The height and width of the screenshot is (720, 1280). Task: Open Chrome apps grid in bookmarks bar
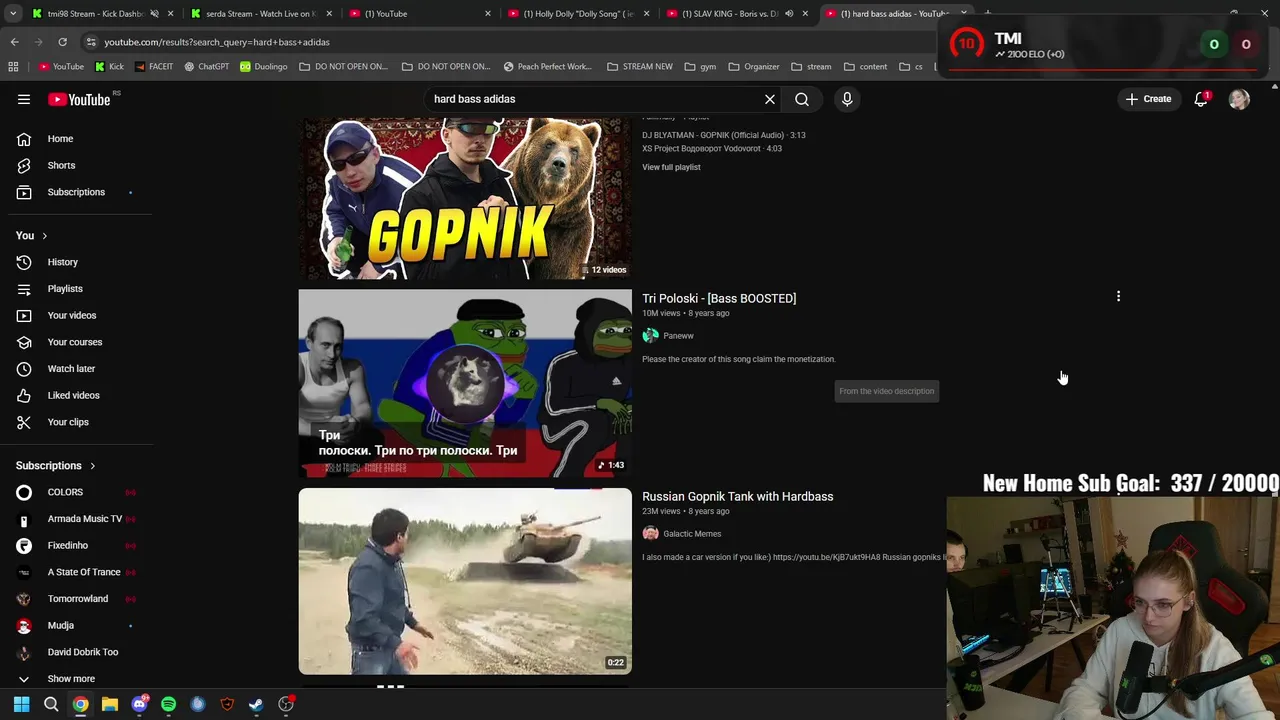click(x=13, y=67)
